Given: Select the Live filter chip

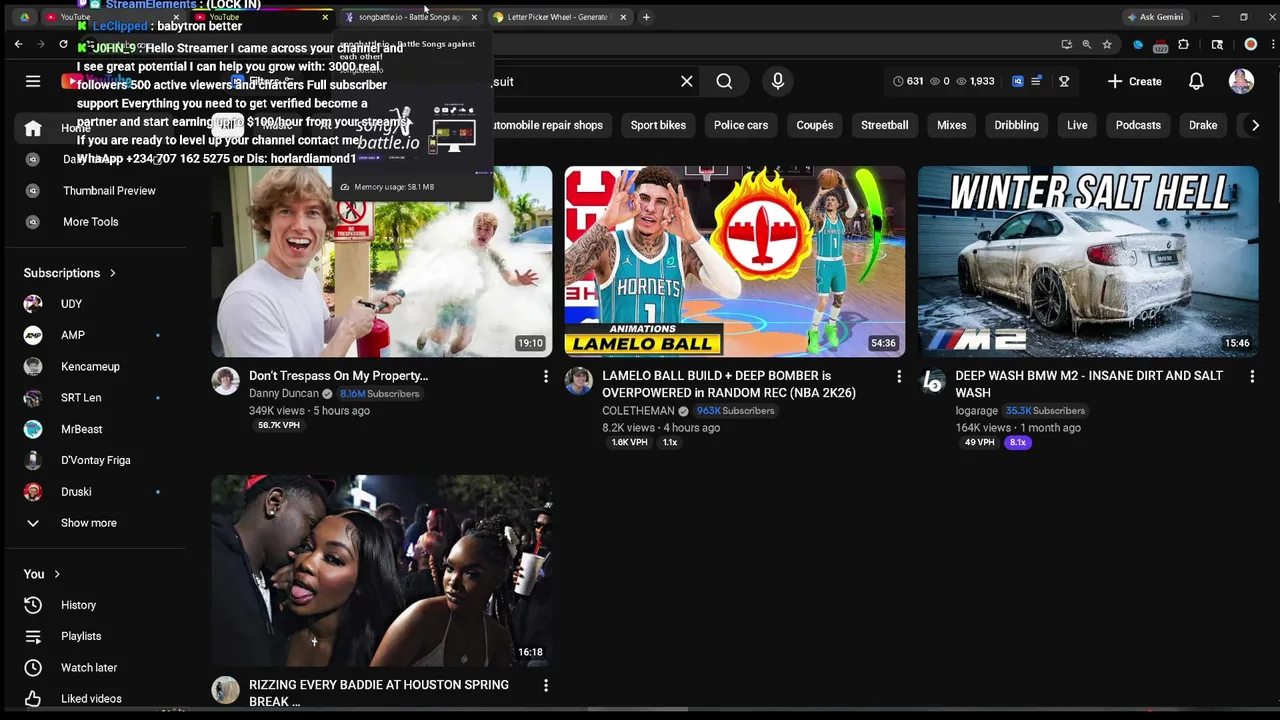Looking at the screenshot, I should click(1077, 125).
